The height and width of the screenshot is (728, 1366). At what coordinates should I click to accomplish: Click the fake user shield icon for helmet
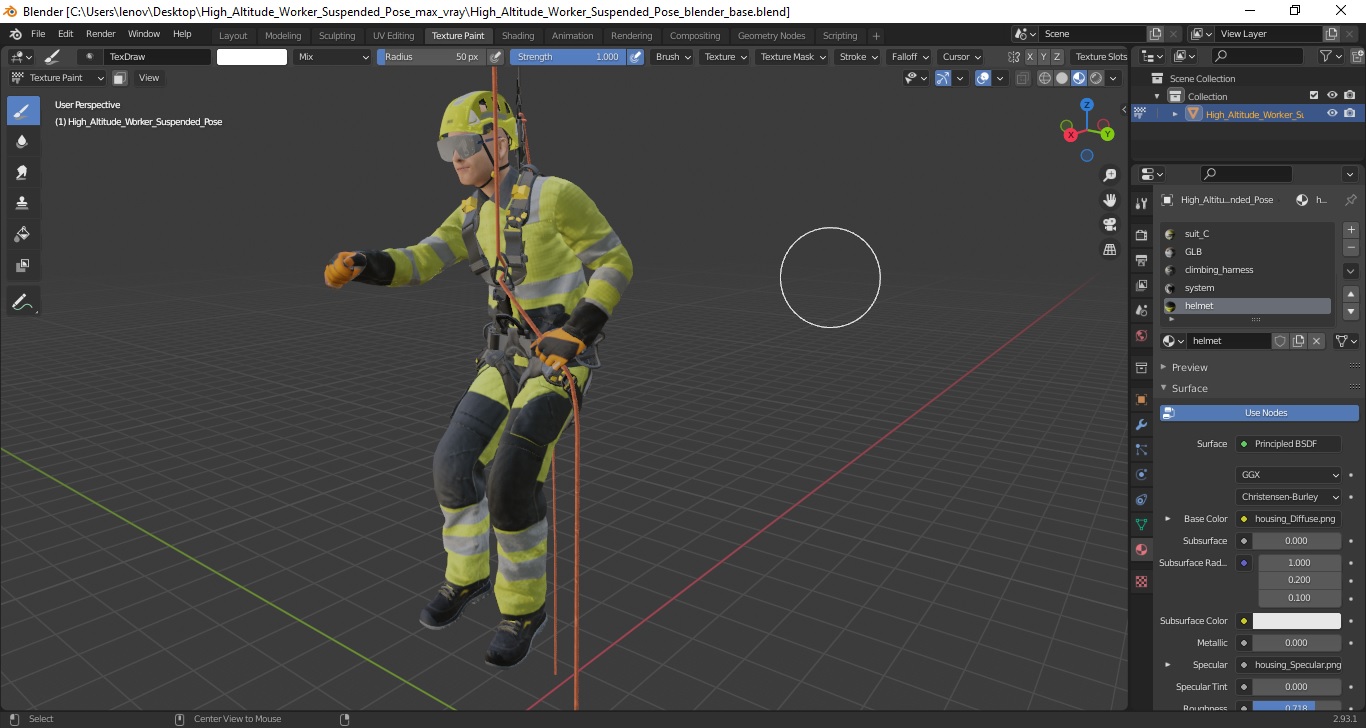coord(1280,341)
